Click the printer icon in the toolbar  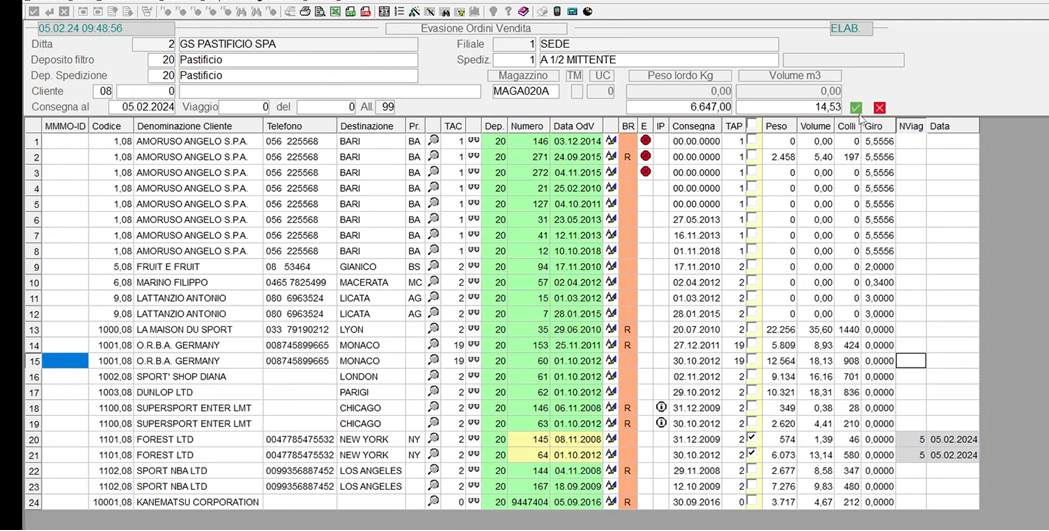pyautogui.click(x=305, y=12)
